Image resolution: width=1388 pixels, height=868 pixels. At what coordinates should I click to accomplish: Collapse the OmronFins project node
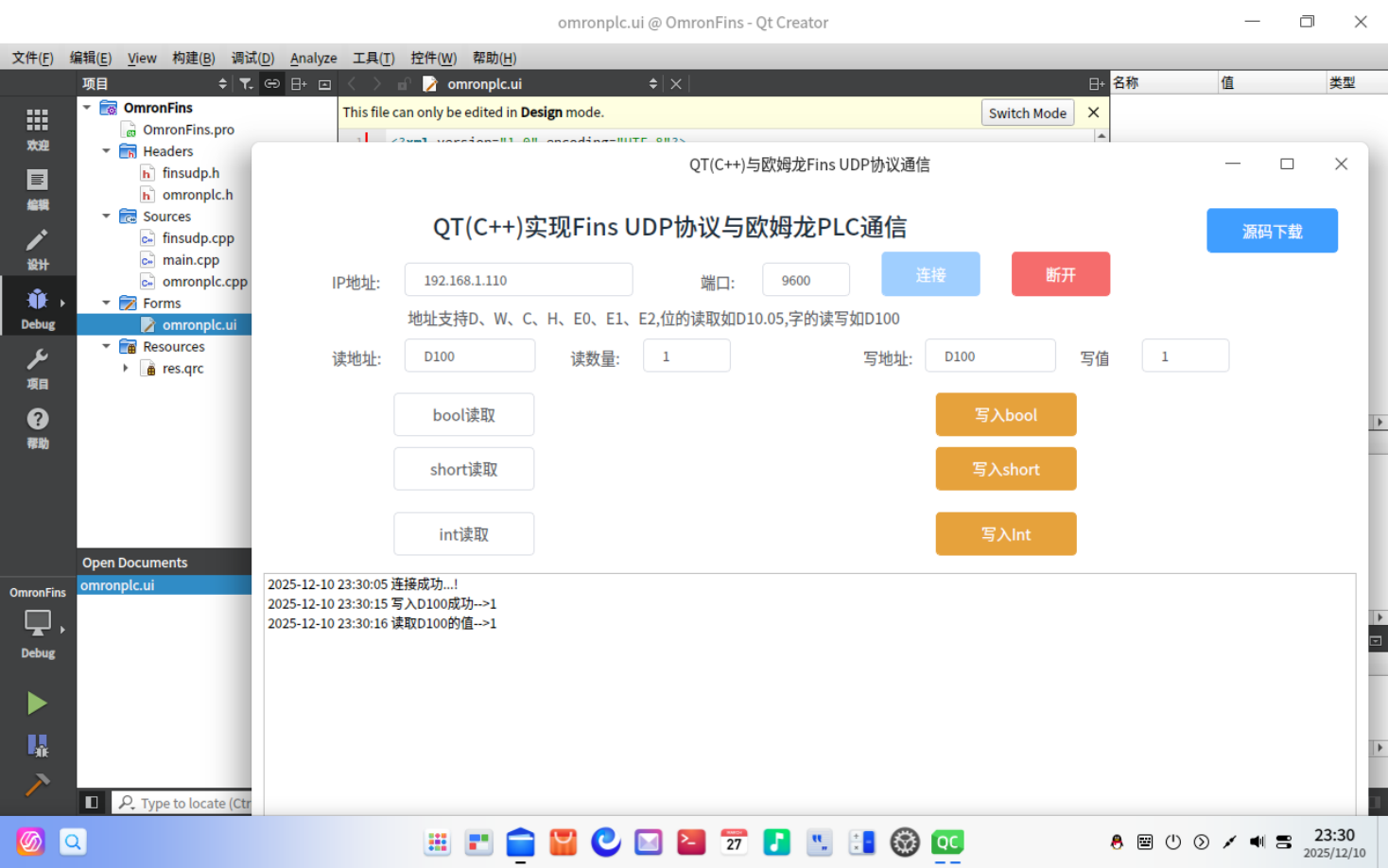87,108
